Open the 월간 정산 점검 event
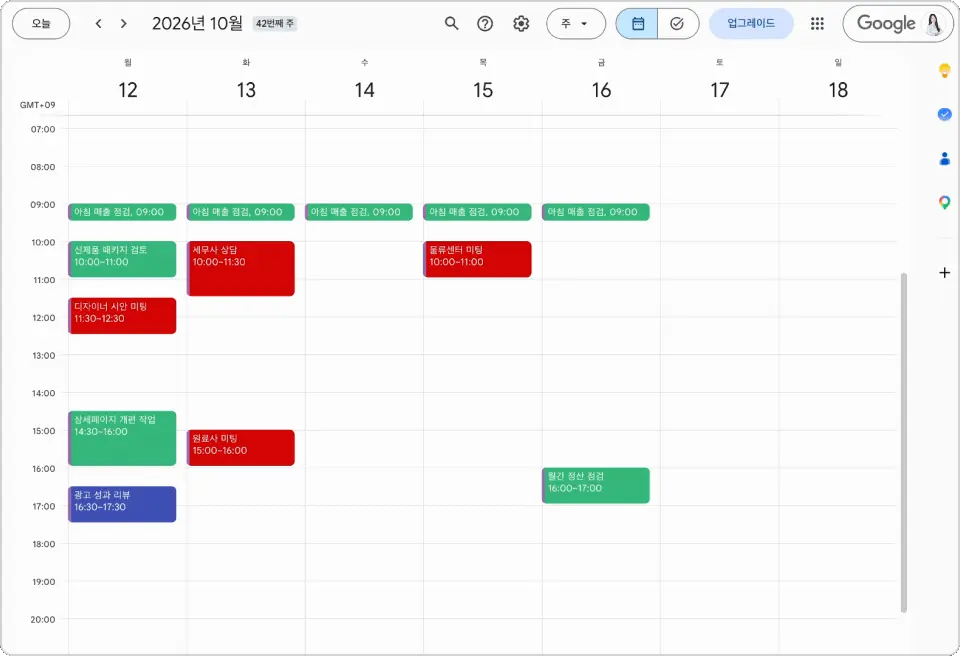960x656 pixels. click(x=596, y=486)
